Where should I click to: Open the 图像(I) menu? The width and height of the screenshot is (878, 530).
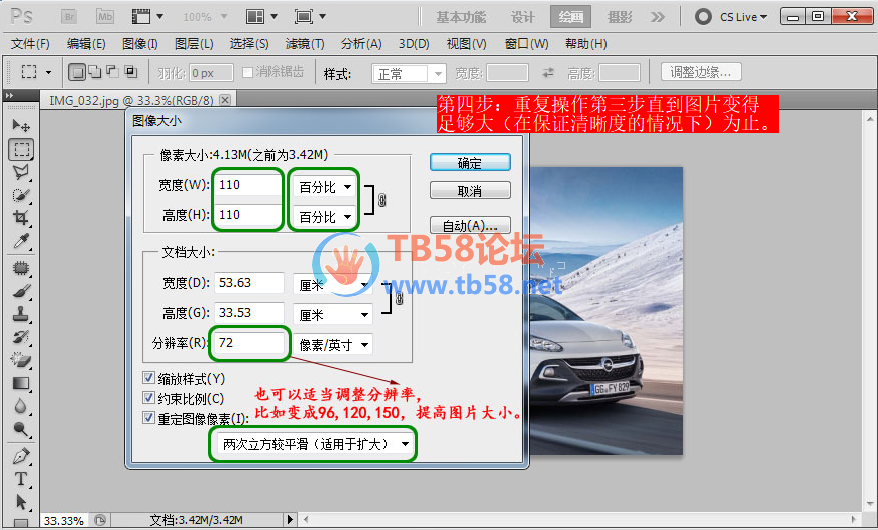pos(140,44)
